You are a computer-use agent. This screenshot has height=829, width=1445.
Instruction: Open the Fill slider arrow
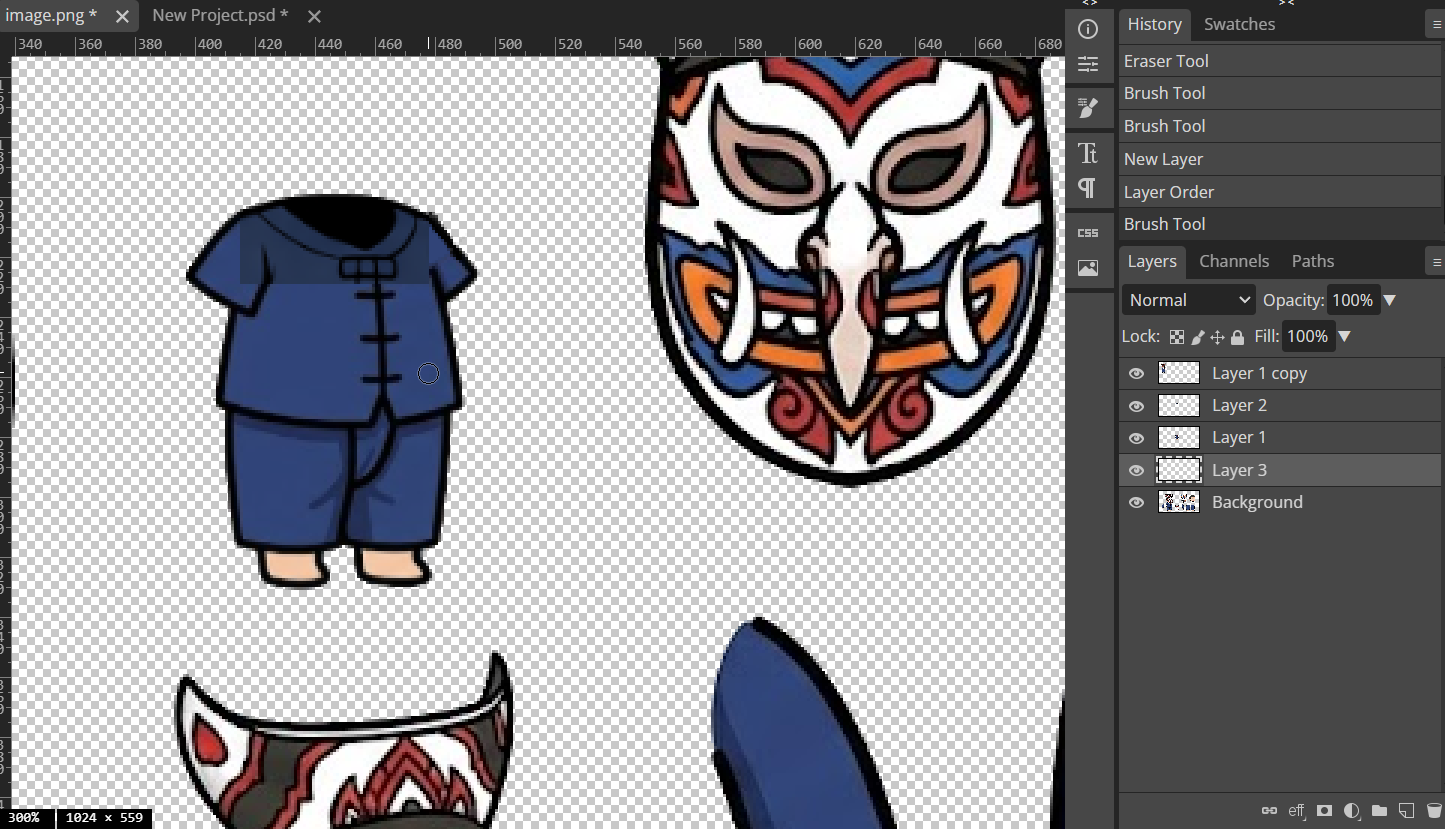pos(1344,337)
